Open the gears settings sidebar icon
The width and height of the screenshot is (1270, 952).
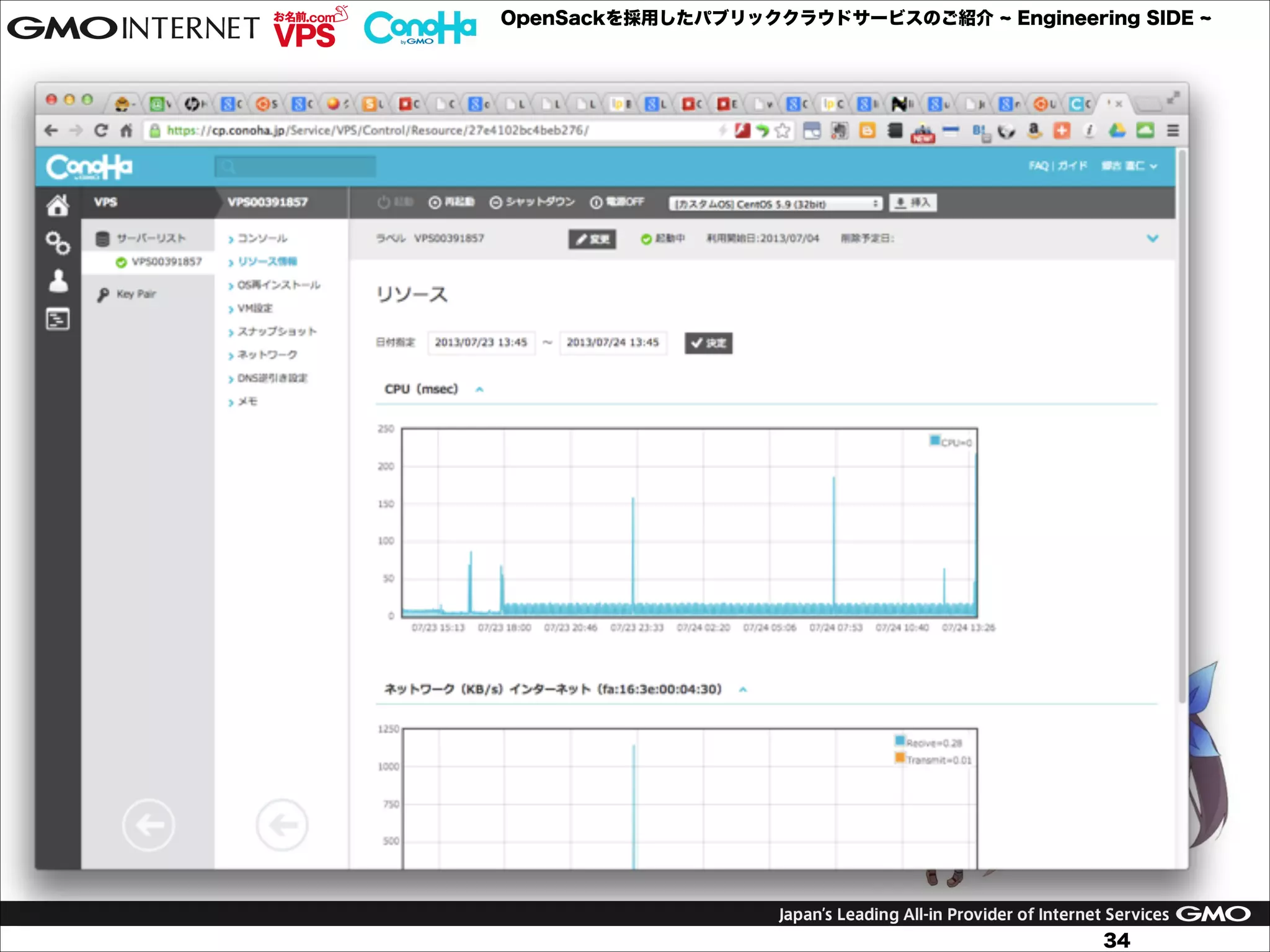[58, 243]
